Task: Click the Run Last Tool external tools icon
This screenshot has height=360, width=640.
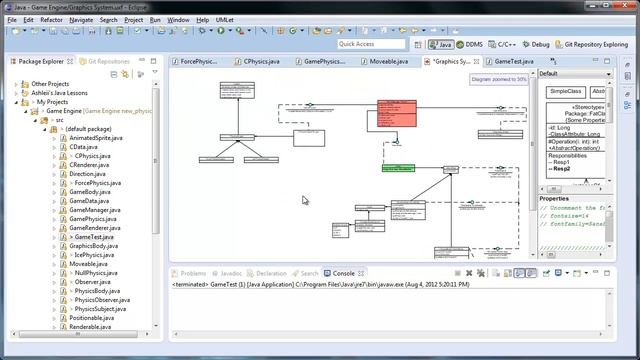Action: (x=240, y=31)
